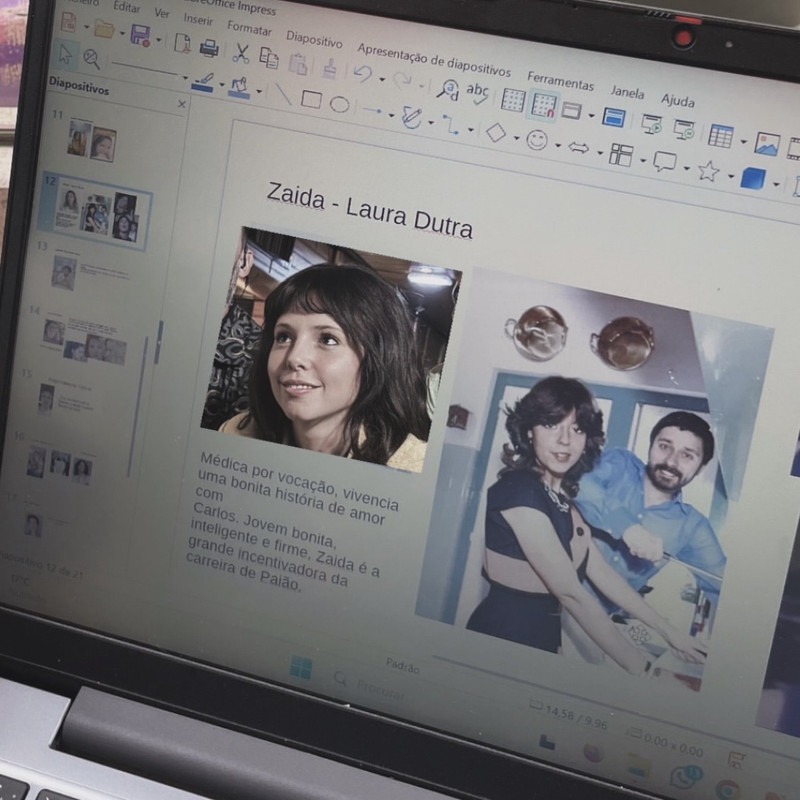Screen dimensions: 800x800
Task: Open the Formatar menu
Action: (249, 29)
